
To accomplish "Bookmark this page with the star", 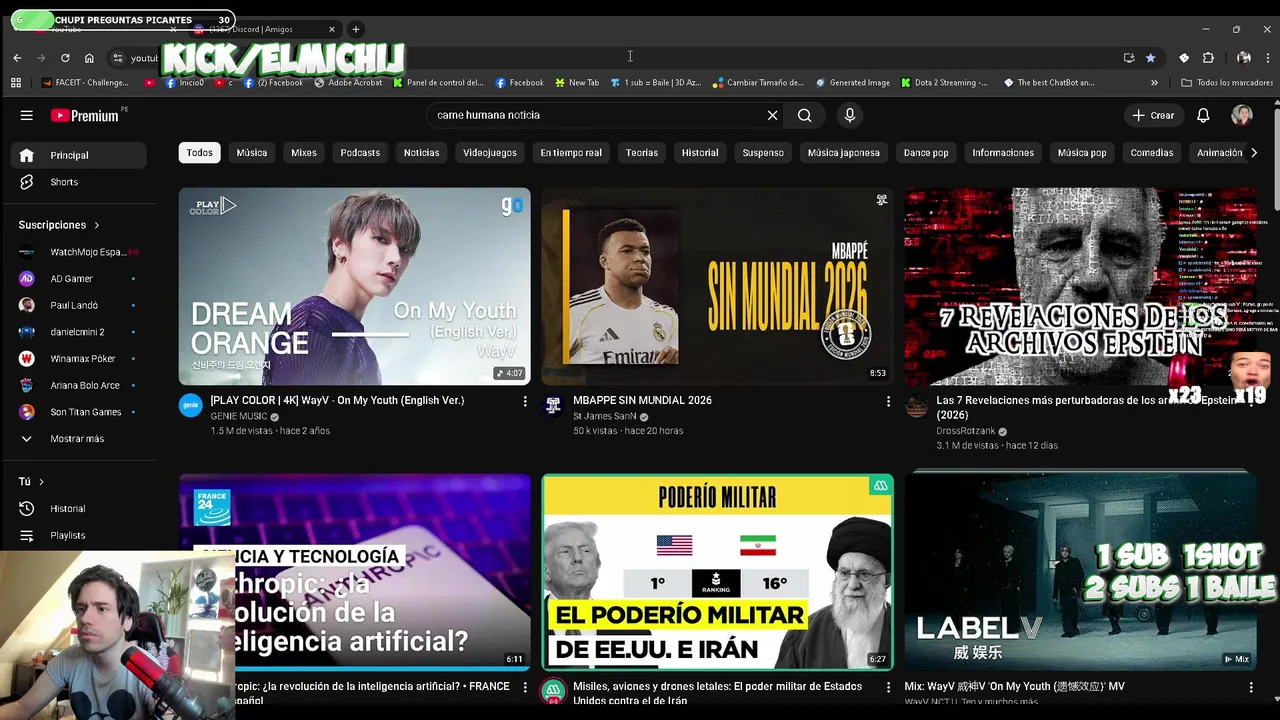I will [1150, 58].
